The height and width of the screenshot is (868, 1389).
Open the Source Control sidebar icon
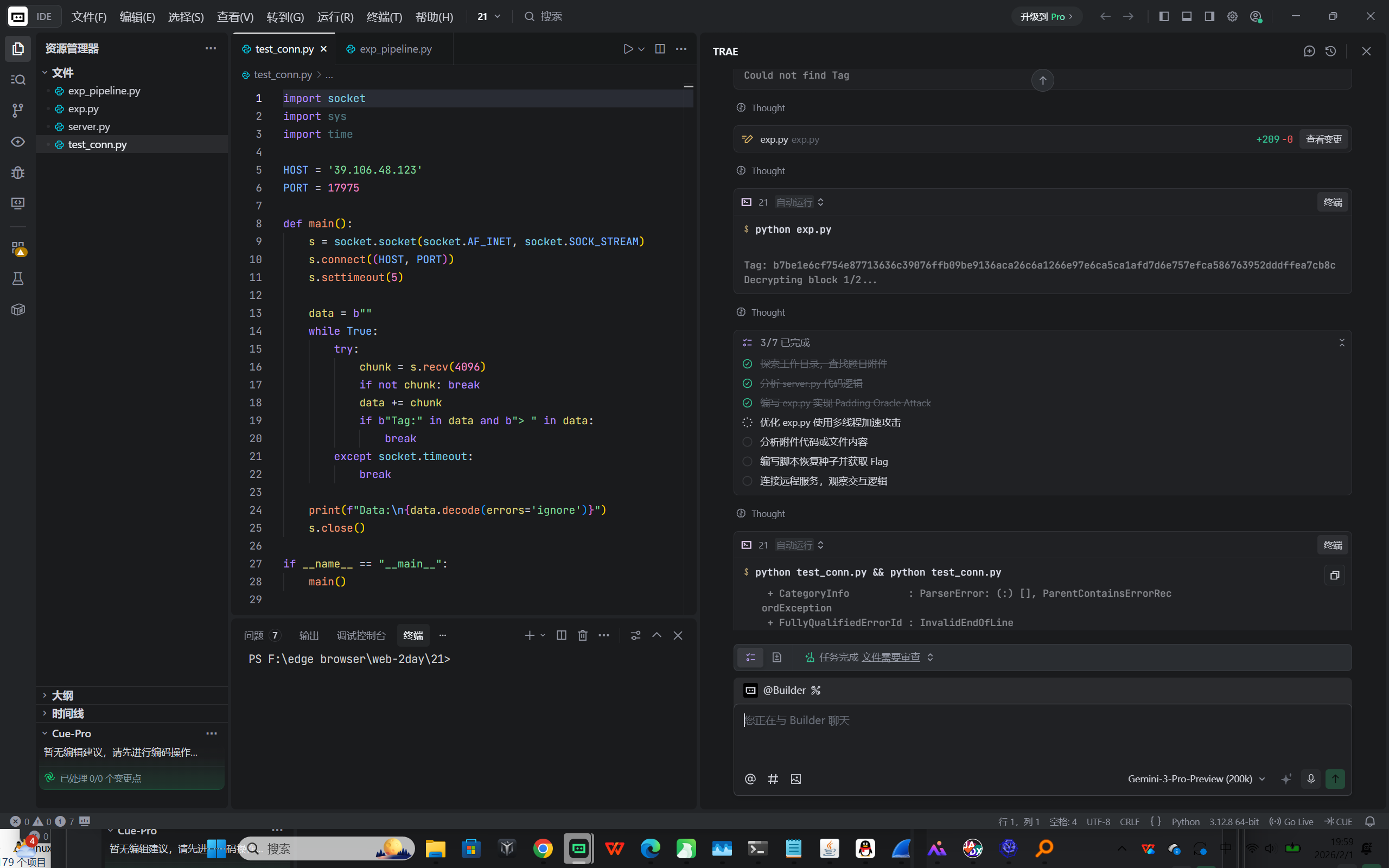point(18,110)
